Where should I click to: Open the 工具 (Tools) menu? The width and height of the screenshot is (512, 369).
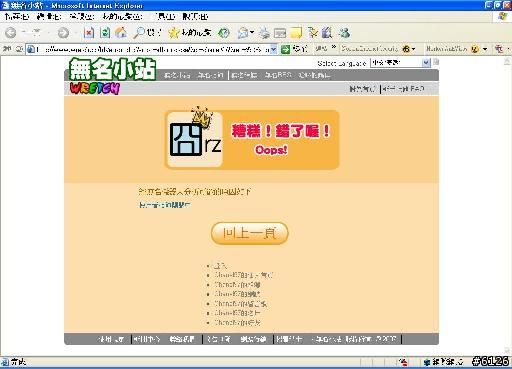(163, 16)
